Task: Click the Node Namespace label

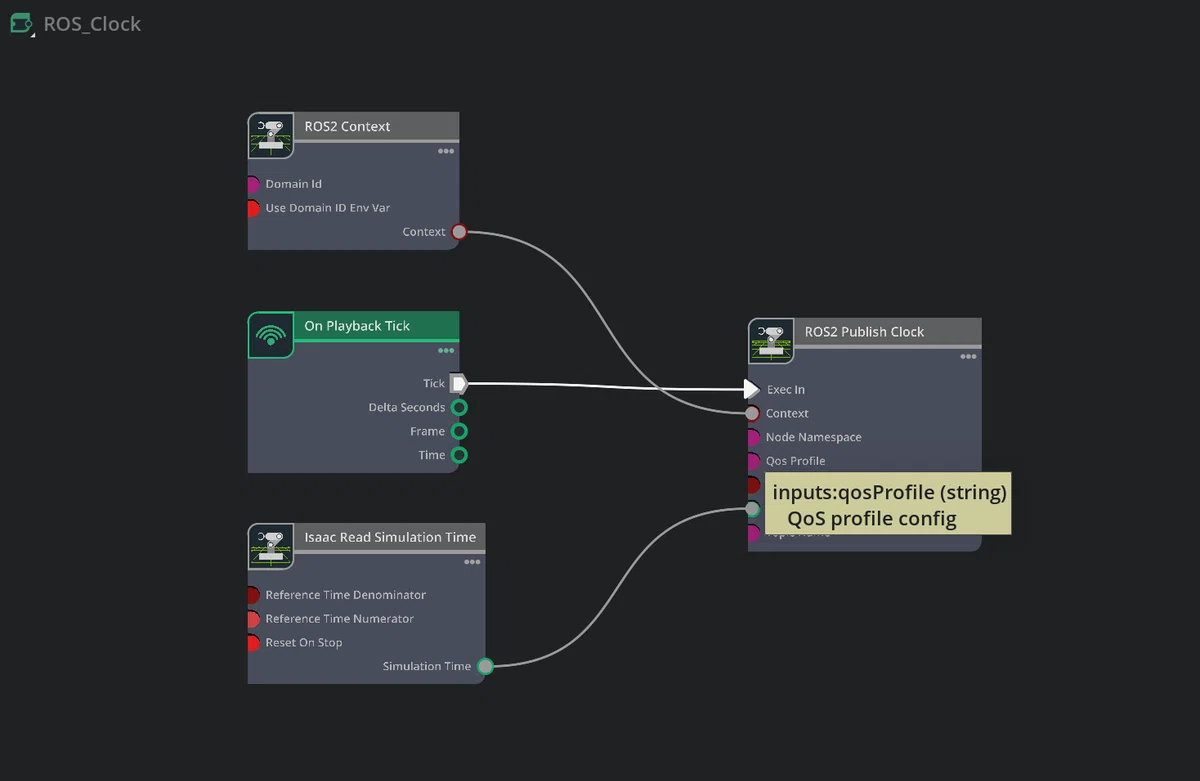Action: coord(814,437)
